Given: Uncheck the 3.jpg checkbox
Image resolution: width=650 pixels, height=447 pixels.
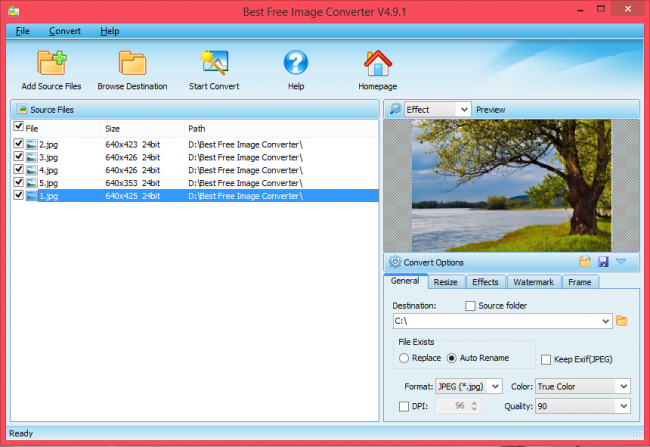Looking at the screenshot, I should tap(18, 156).
